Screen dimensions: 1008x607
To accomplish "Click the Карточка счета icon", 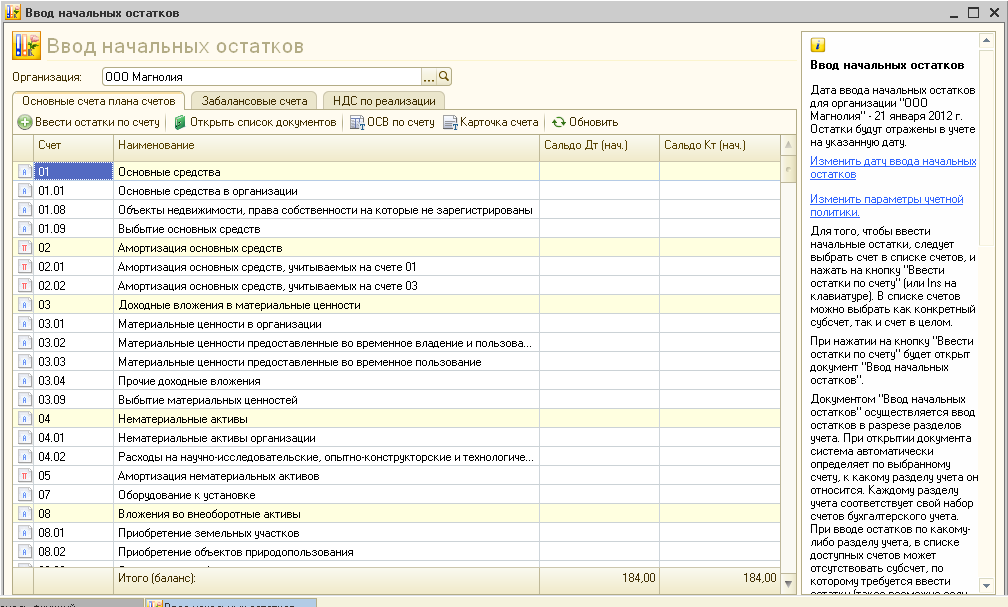I will [x=450, y=122].
